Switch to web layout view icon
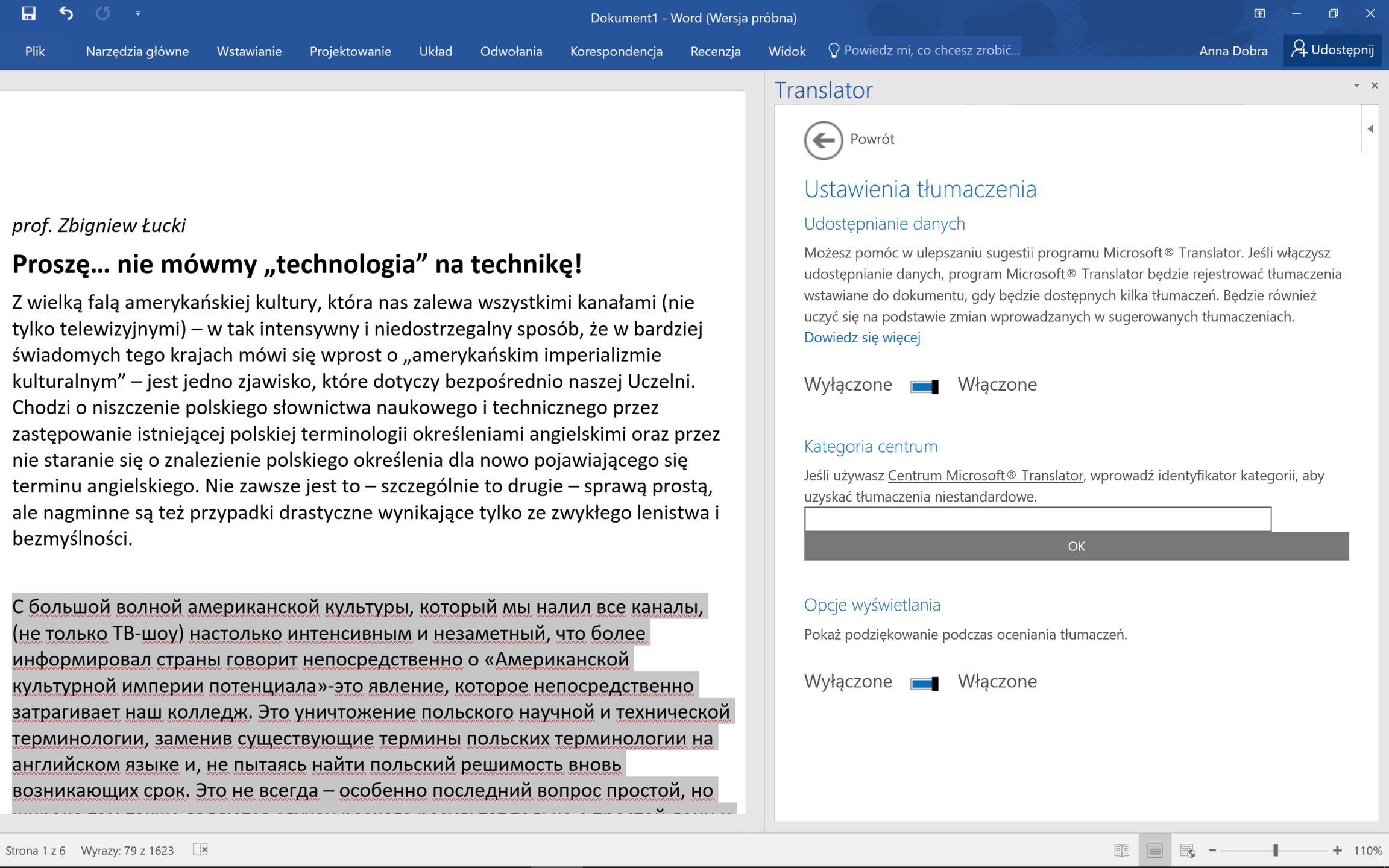Viewport: 1389px width, 868px height. coord(1188,850)
